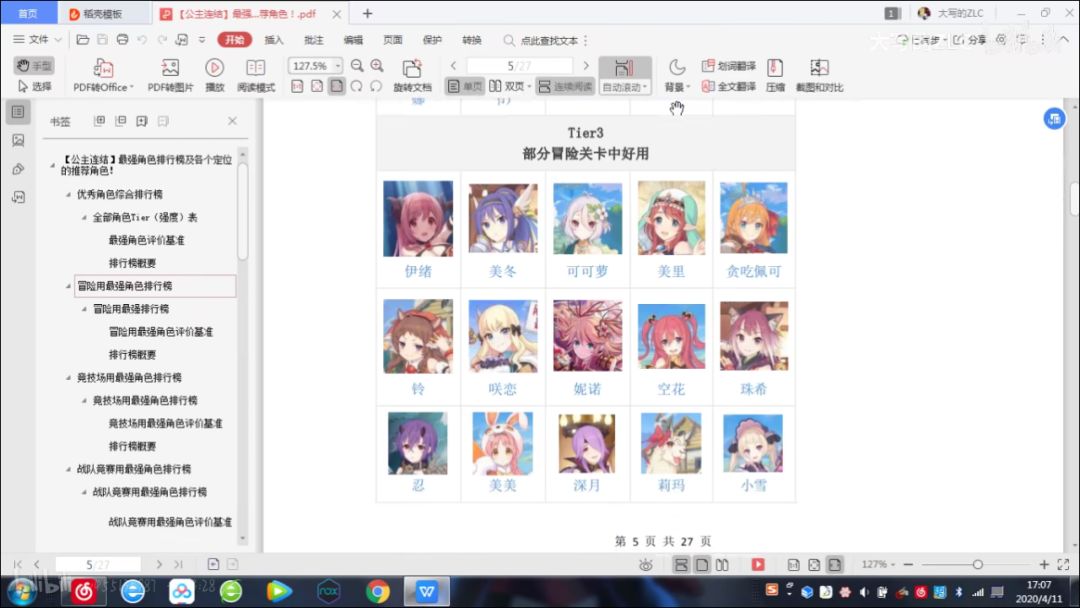Select the 编辑 ribbon tab
1080x608 pixels.
353,40
